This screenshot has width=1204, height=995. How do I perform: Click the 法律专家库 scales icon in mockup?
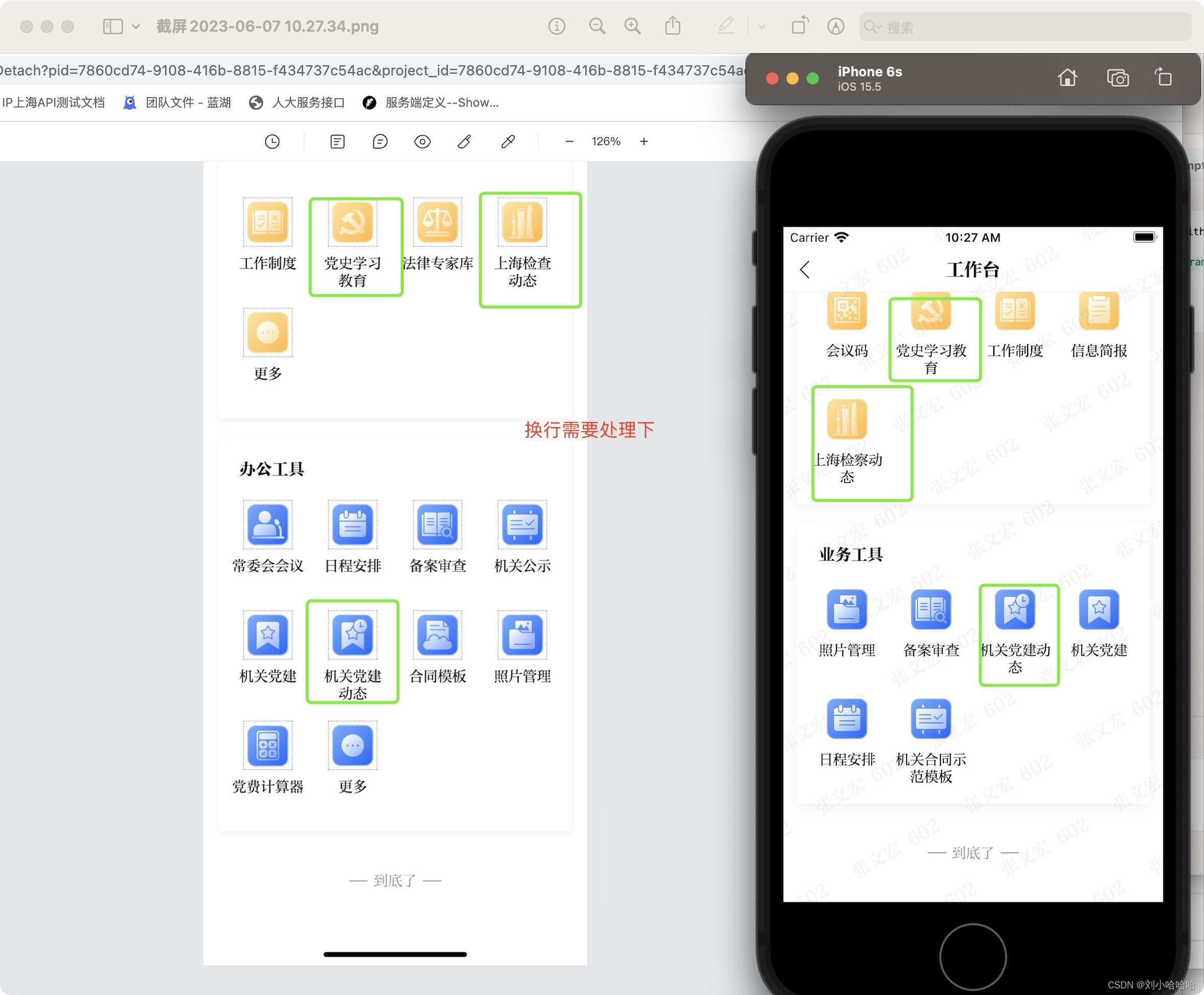[x=437, y=222]
